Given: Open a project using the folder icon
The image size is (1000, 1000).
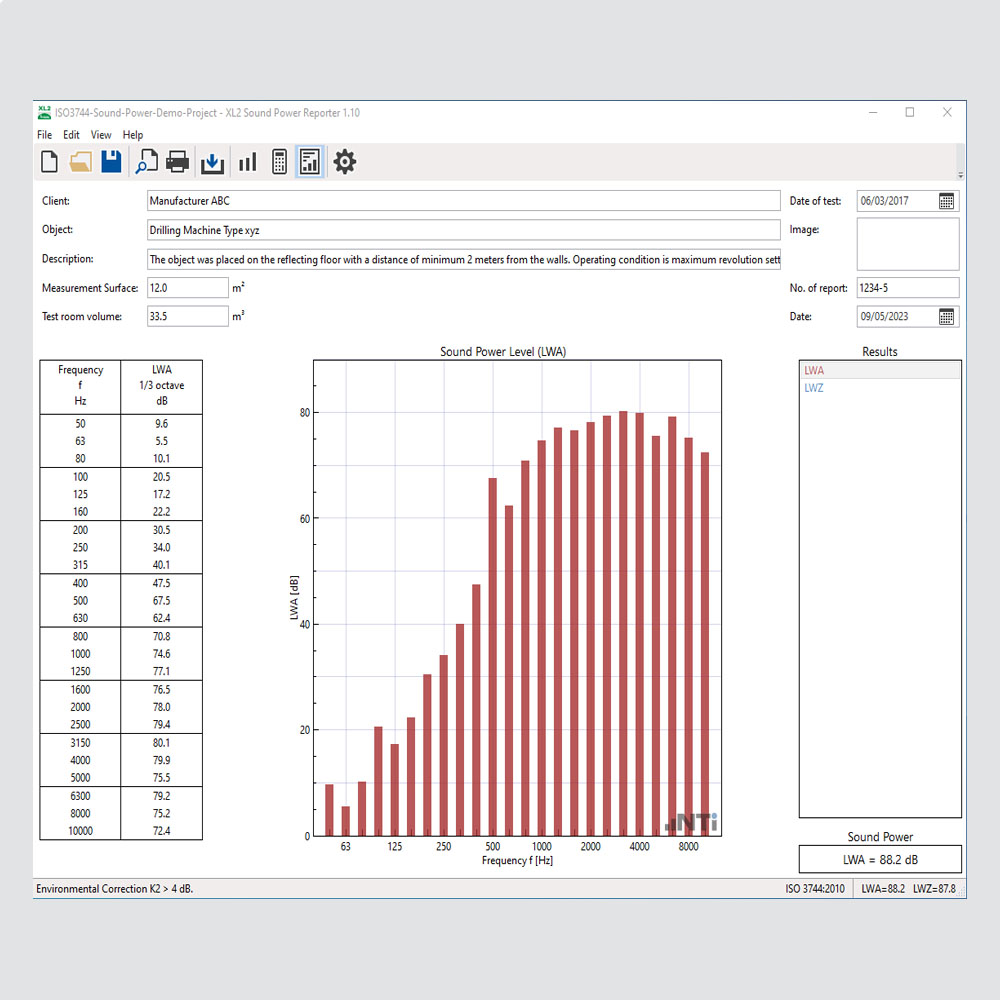Looking at the screenshot, I should coord(80,161).
